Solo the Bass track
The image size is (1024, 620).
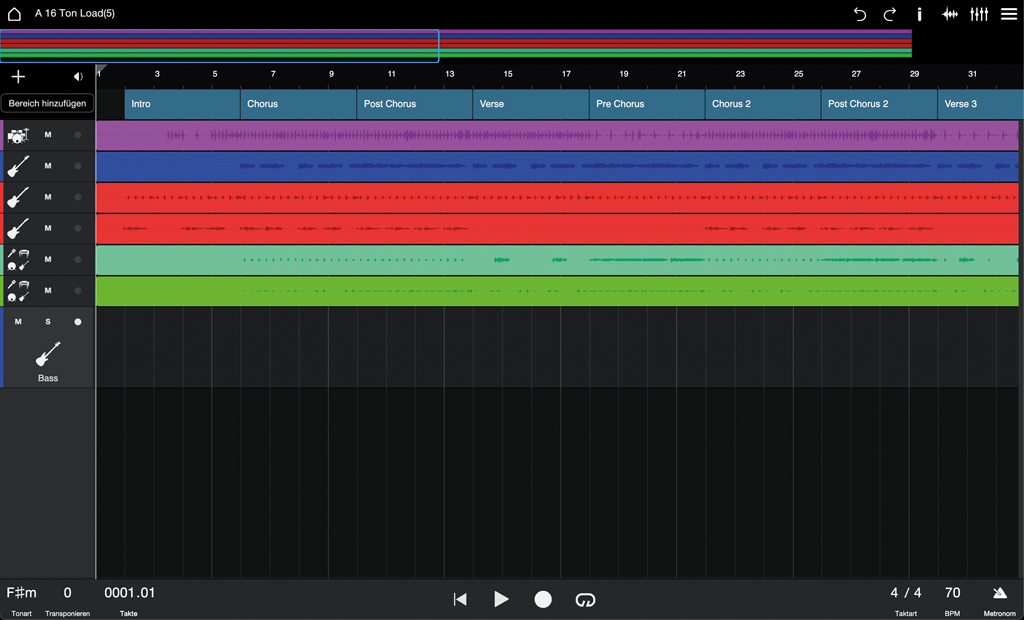coord(48,322)
